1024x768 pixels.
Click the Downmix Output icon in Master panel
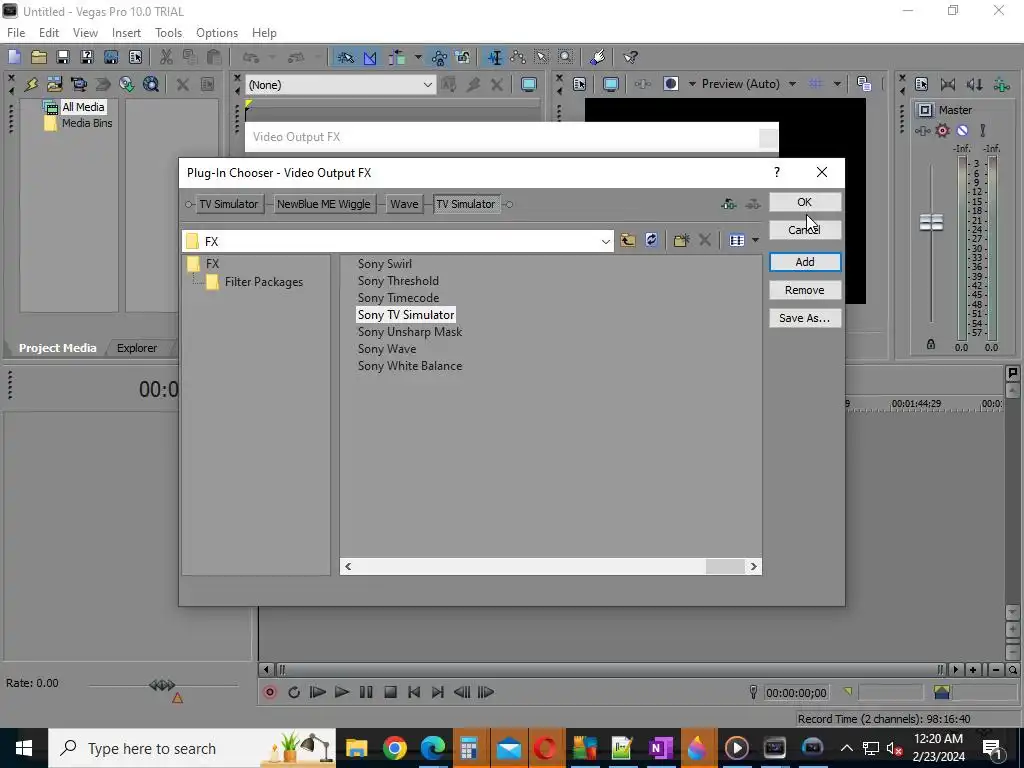coord(948,84)
